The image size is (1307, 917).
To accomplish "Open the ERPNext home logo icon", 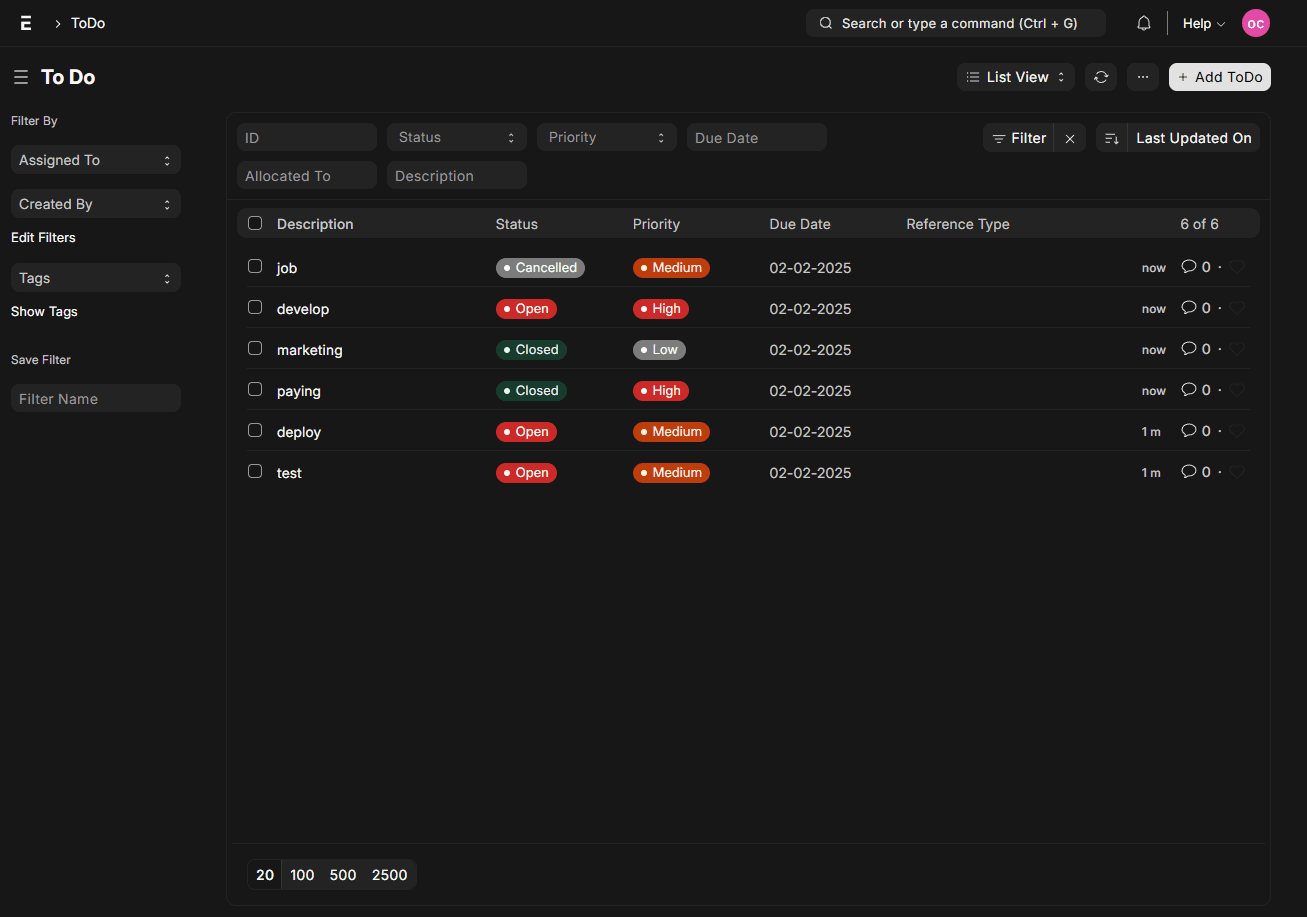I will coord(26,23).
